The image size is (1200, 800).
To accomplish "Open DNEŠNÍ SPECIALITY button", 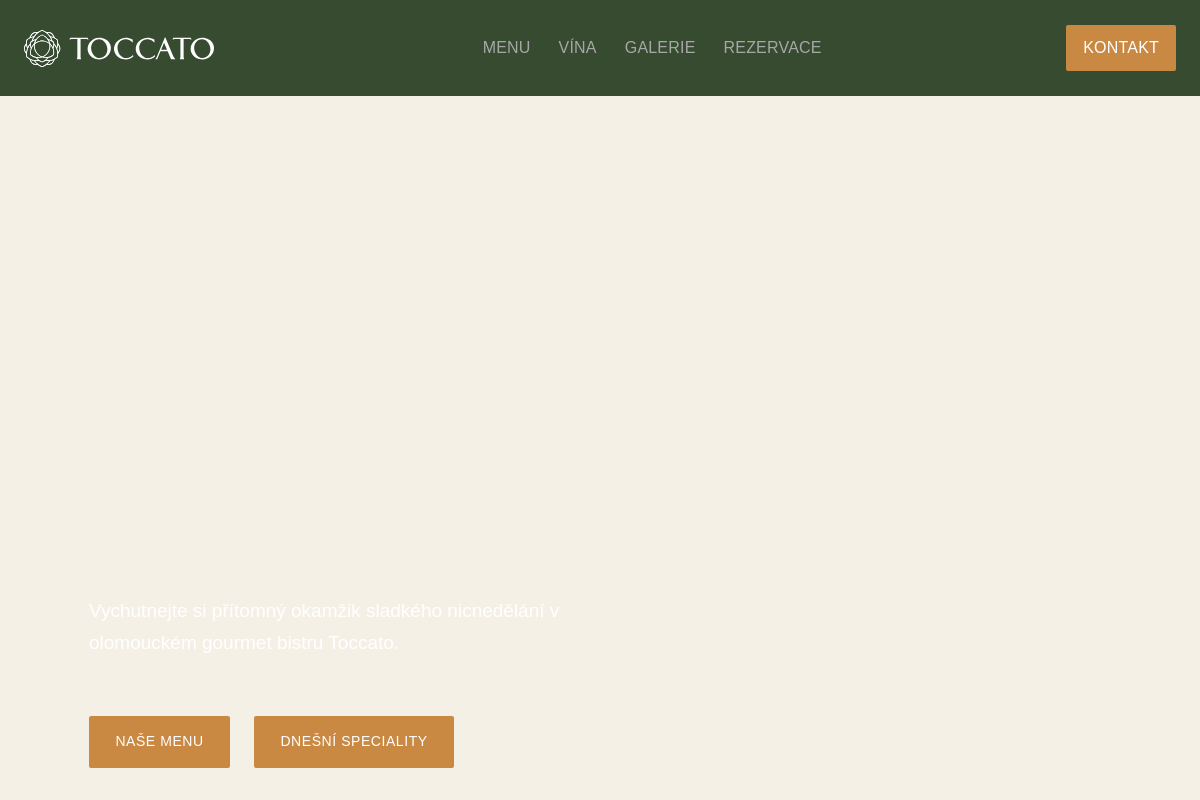I will tap(353, 742).
